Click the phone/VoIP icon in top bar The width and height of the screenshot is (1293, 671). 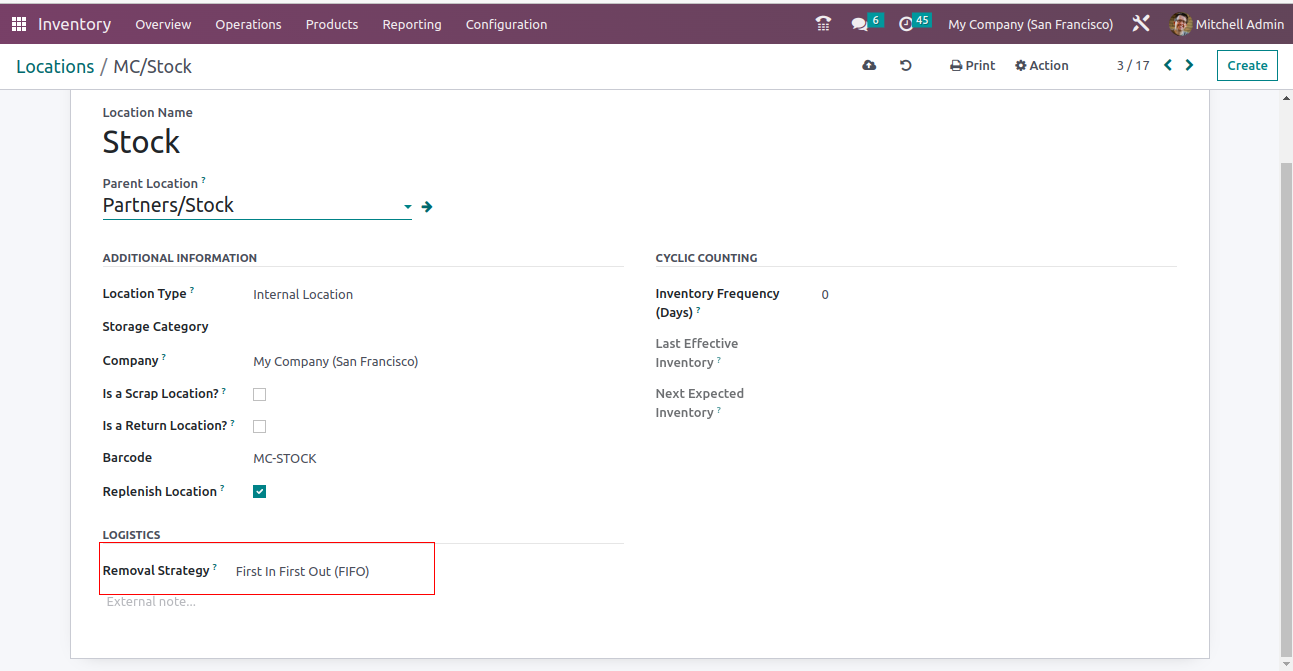point(823,24)
